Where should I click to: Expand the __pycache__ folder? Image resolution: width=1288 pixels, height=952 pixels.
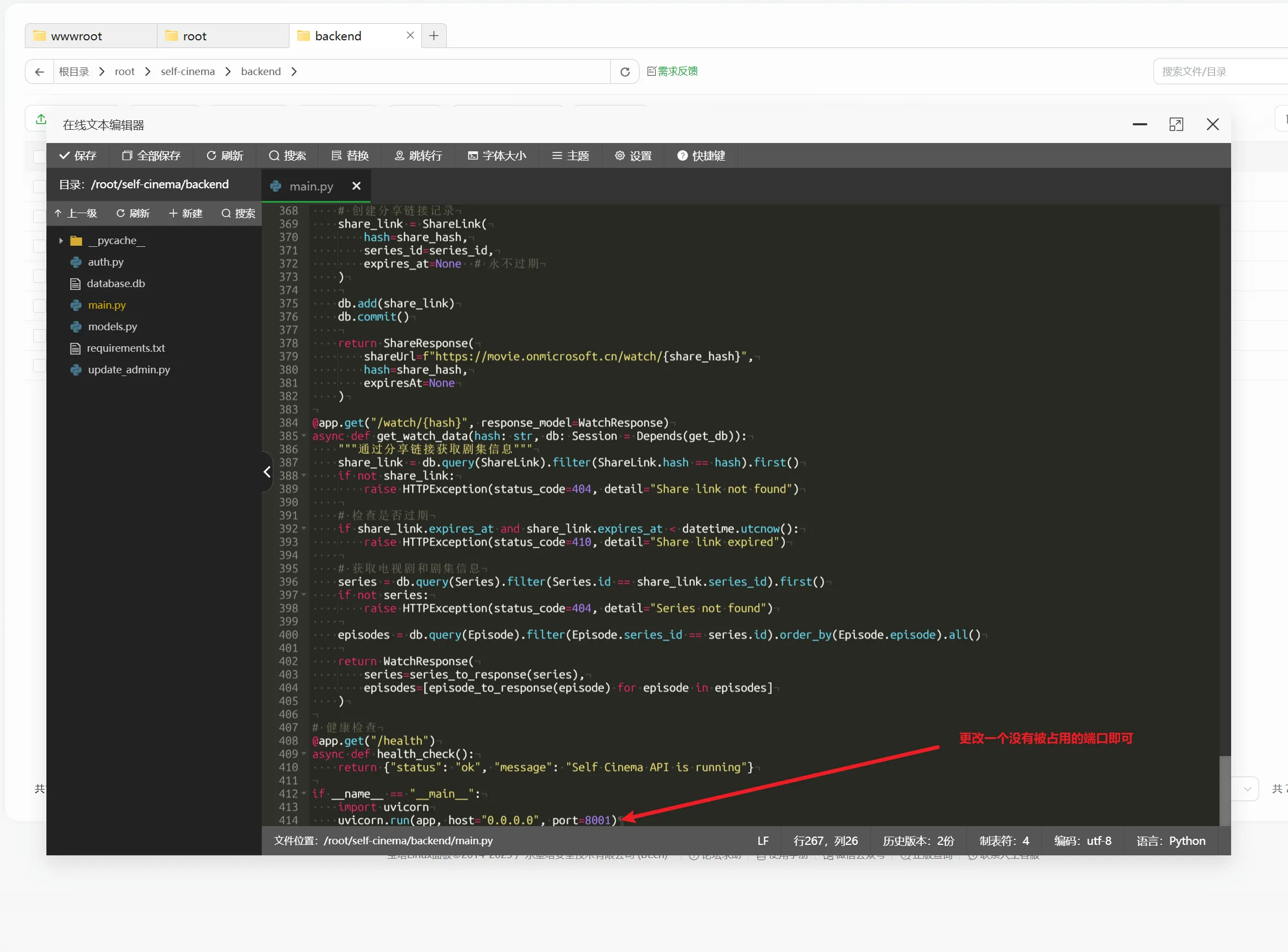61,241
